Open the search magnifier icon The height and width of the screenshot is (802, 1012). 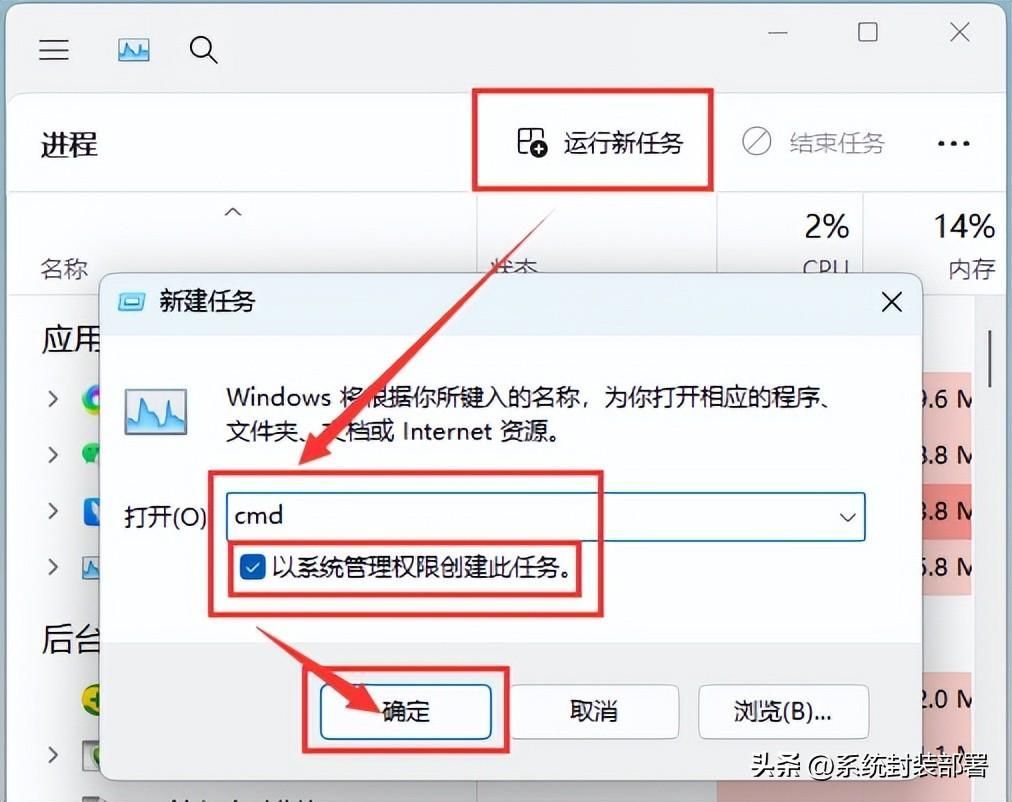203,50
